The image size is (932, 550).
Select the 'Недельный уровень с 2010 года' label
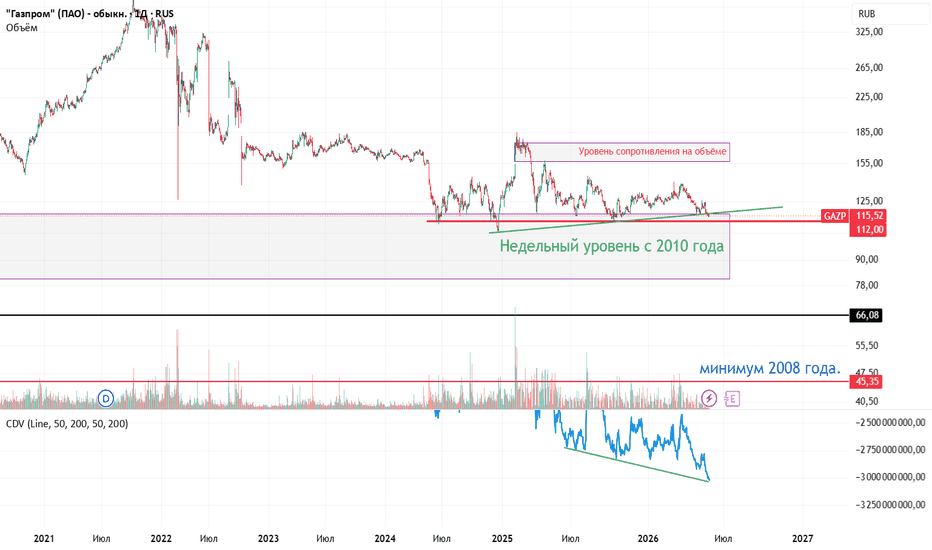[612, 246]
